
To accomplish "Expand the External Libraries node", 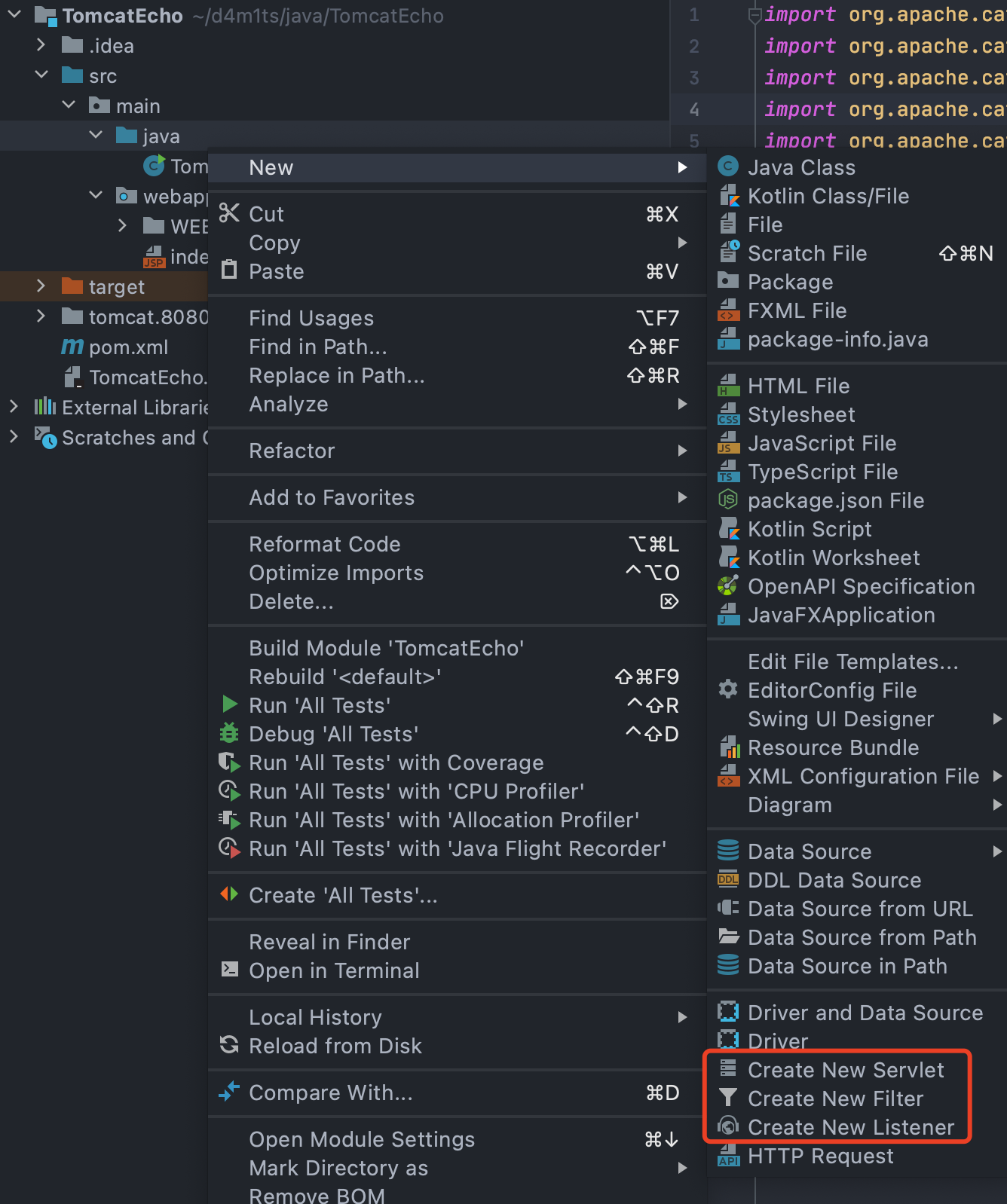I will 14,407.
